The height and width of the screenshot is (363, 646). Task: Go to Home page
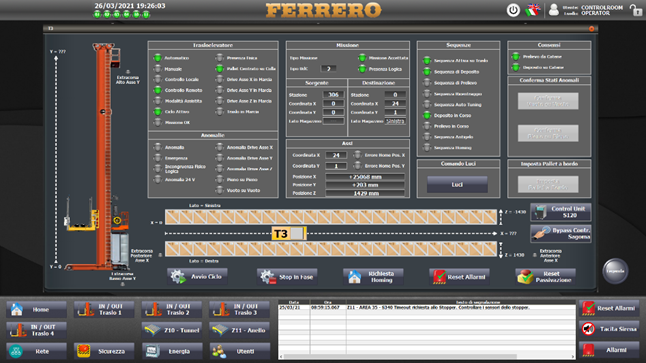pos(36,309)
